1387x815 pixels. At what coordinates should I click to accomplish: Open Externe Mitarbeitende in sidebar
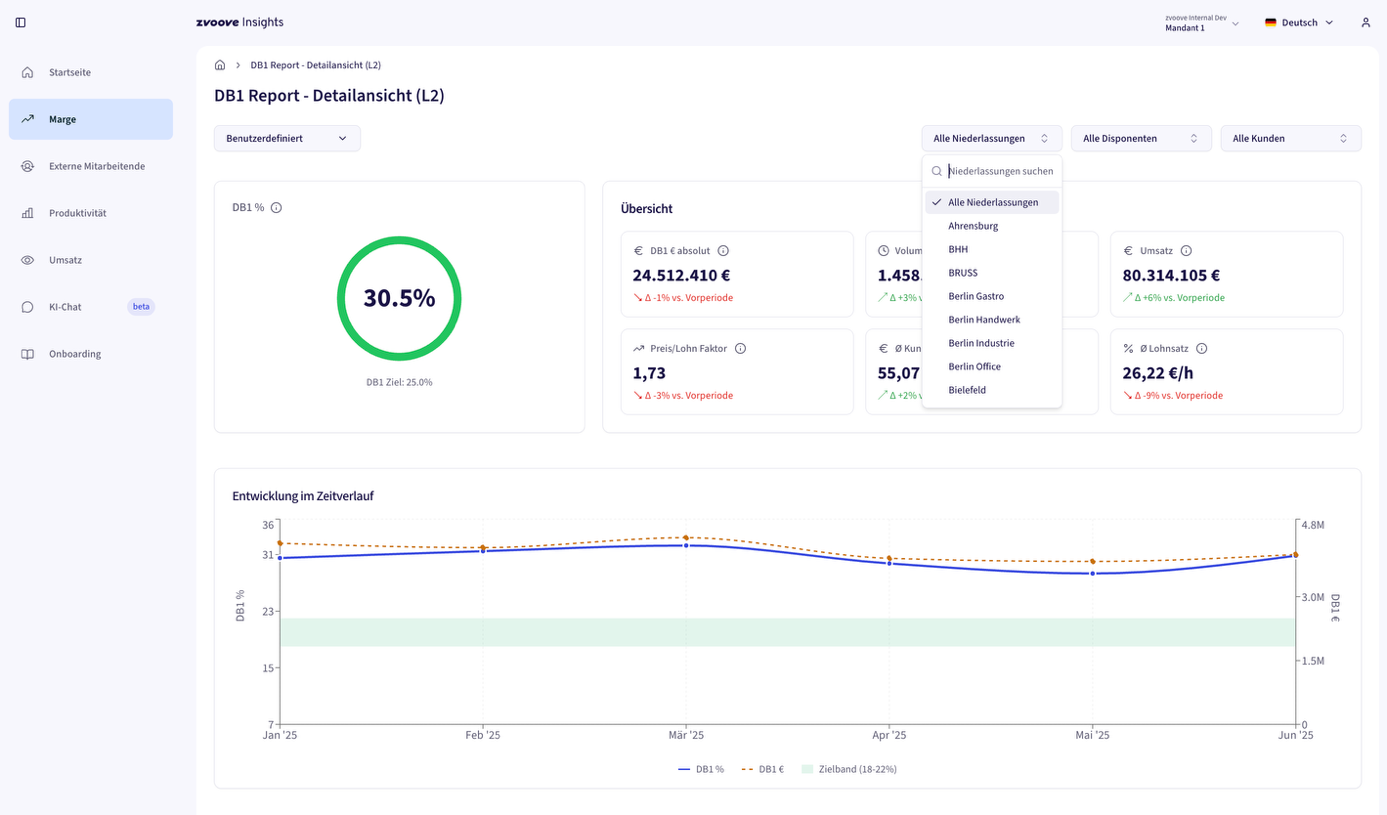pyautogui.click(x=96, y=166)
